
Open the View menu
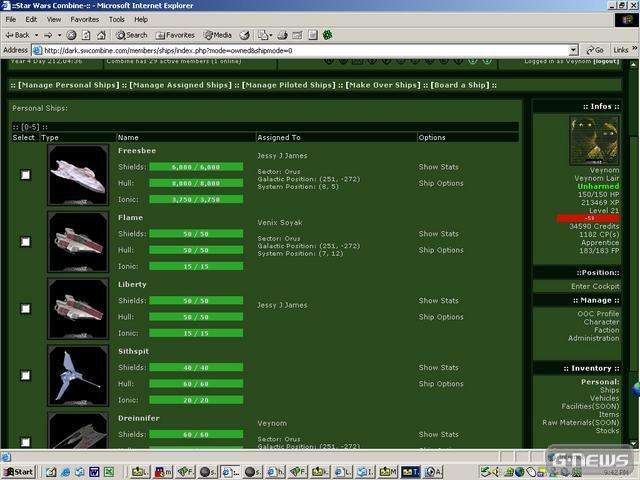53,19
